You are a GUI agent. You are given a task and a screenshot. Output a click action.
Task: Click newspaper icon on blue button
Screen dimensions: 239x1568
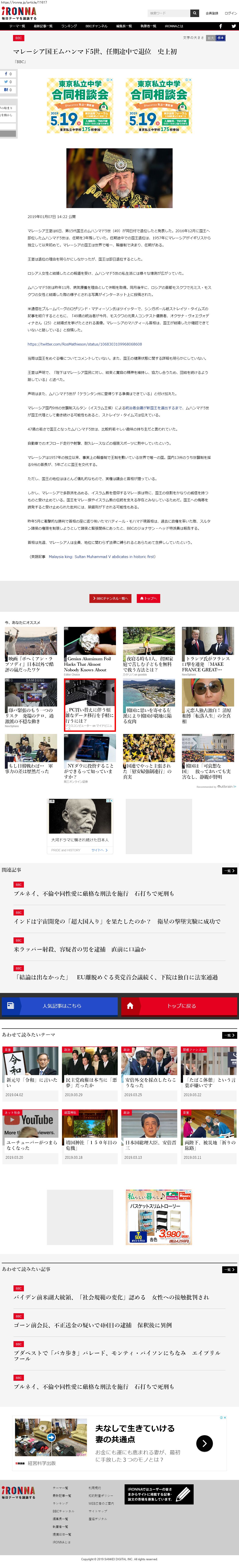pos(10,1006)
